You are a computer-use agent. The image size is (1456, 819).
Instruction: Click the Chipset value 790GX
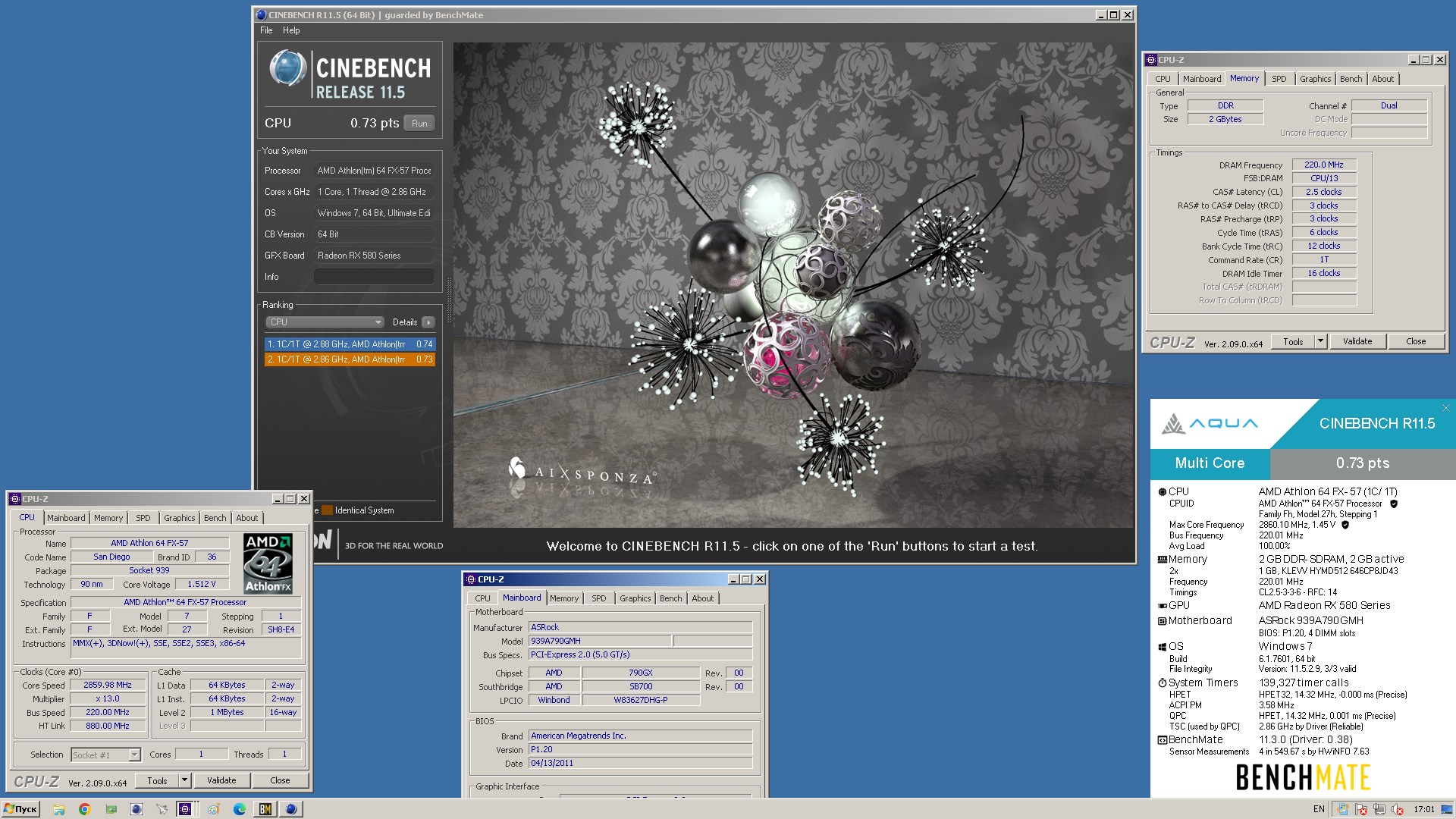pyautogui.click(x=641, y=673)
